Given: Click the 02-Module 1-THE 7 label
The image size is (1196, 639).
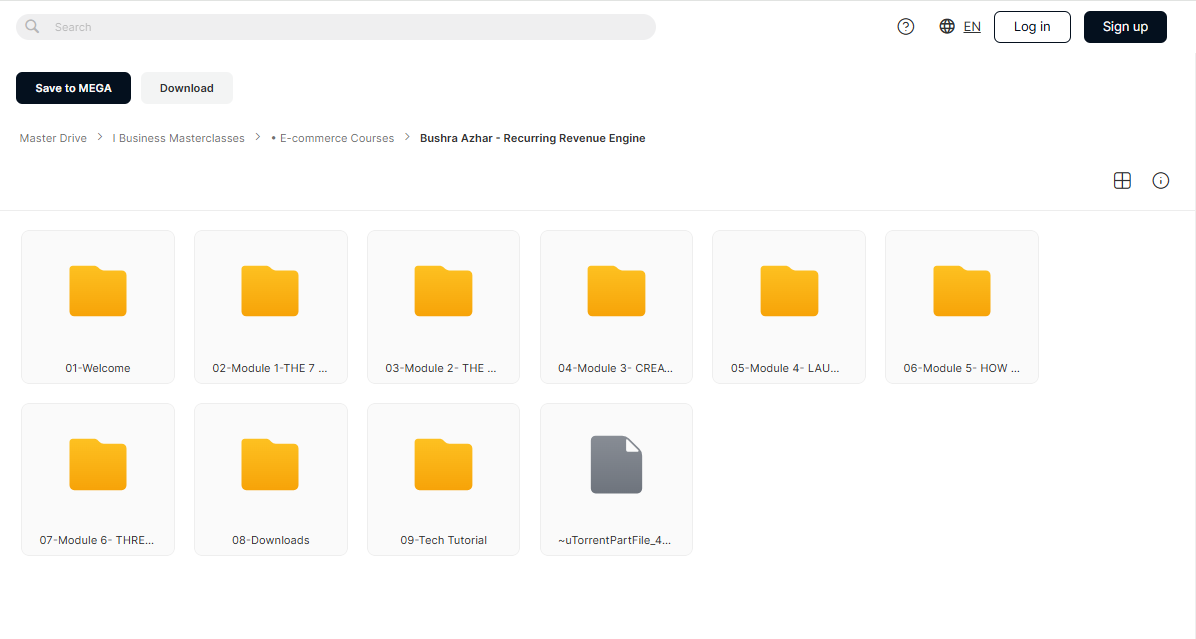Looking at the screenshot, I should tap(270, 368).
